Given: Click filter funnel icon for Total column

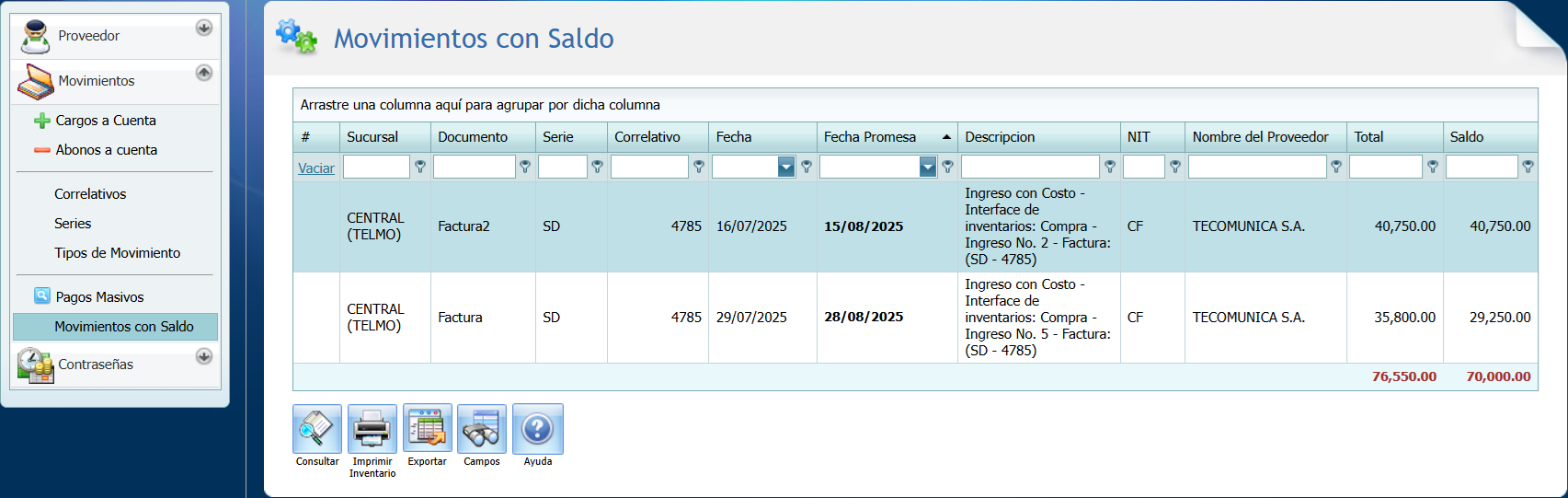Looking at the screenshot, I should [x=1433, y=167].
